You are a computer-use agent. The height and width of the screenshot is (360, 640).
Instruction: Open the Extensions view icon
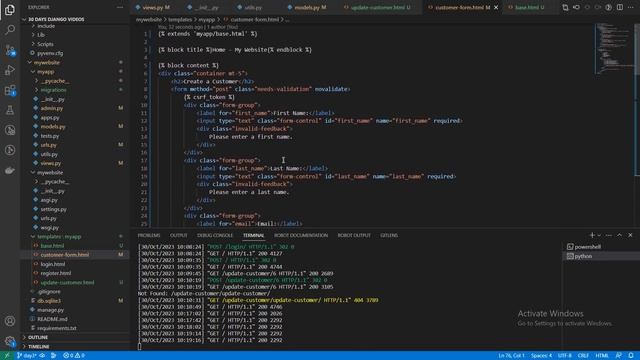(10, 90)
